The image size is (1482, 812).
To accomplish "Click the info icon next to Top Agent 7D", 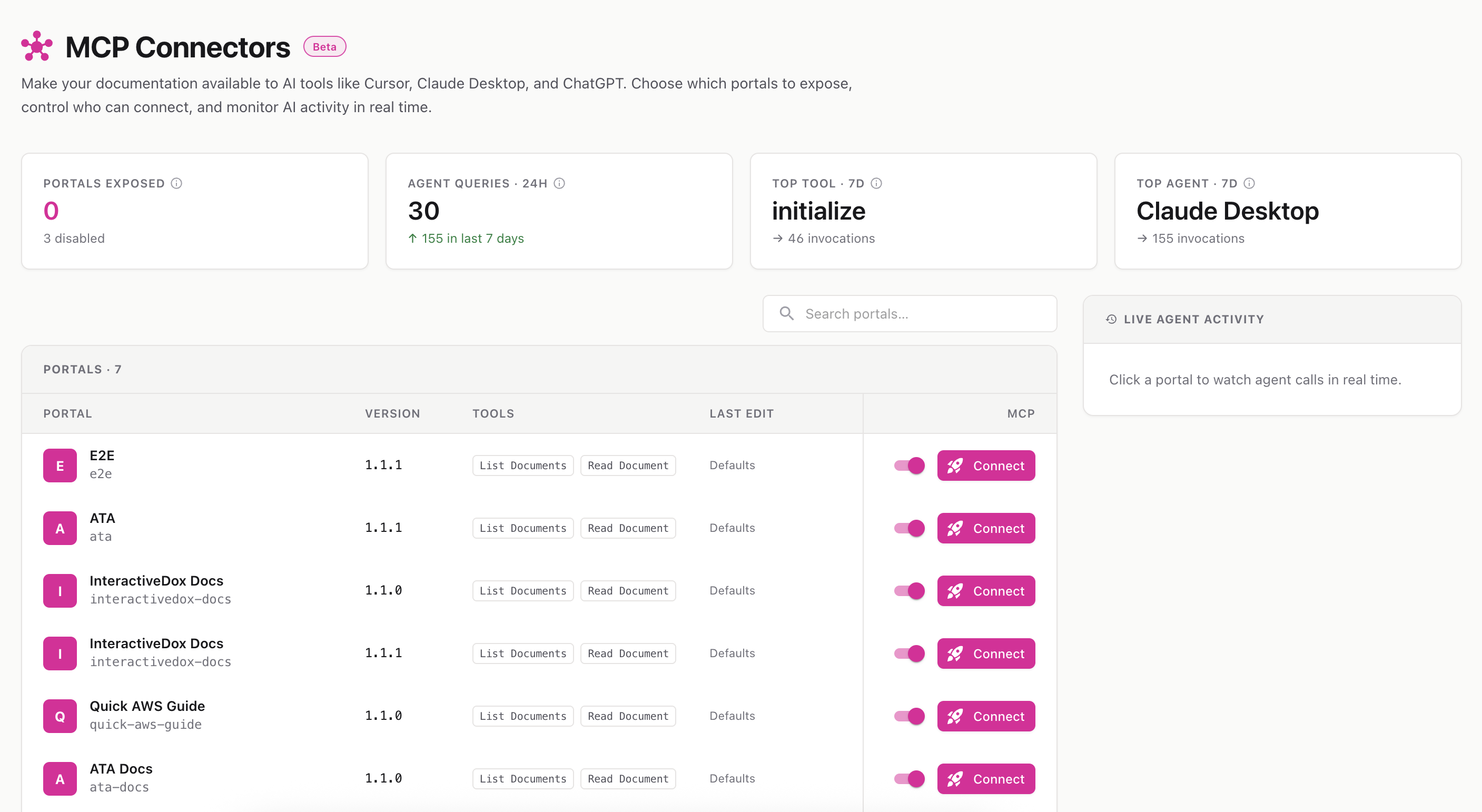I will pyautogui.click(x=1249, y=183).
